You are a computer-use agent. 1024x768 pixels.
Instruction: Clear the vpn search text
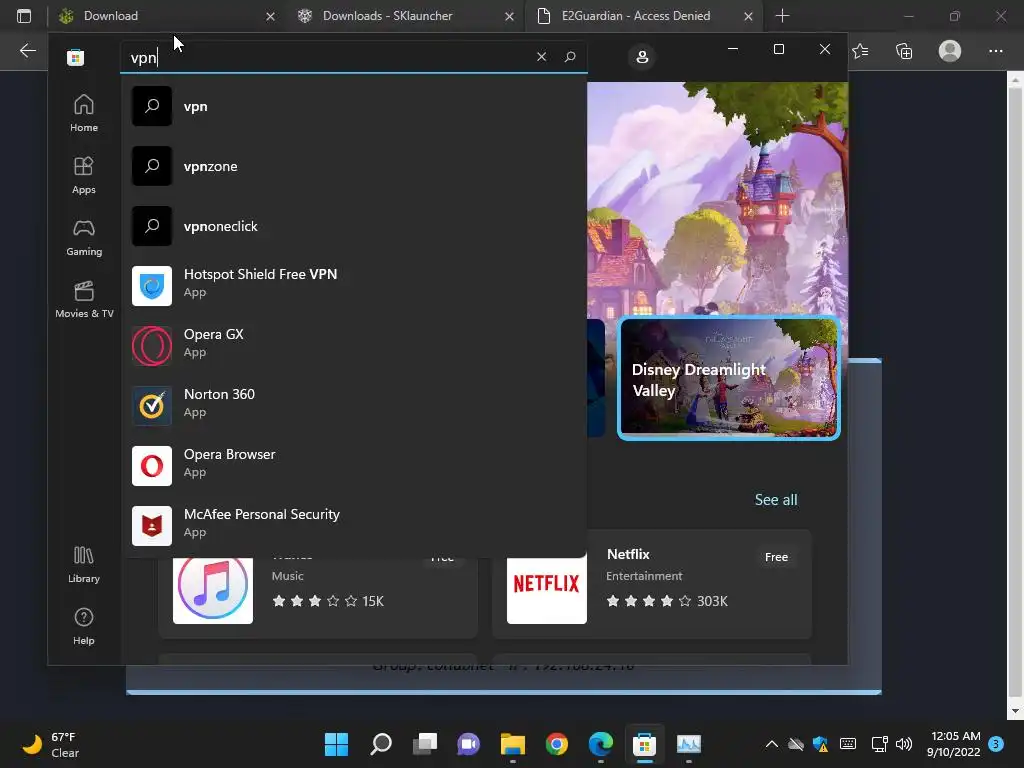point(541,57)
